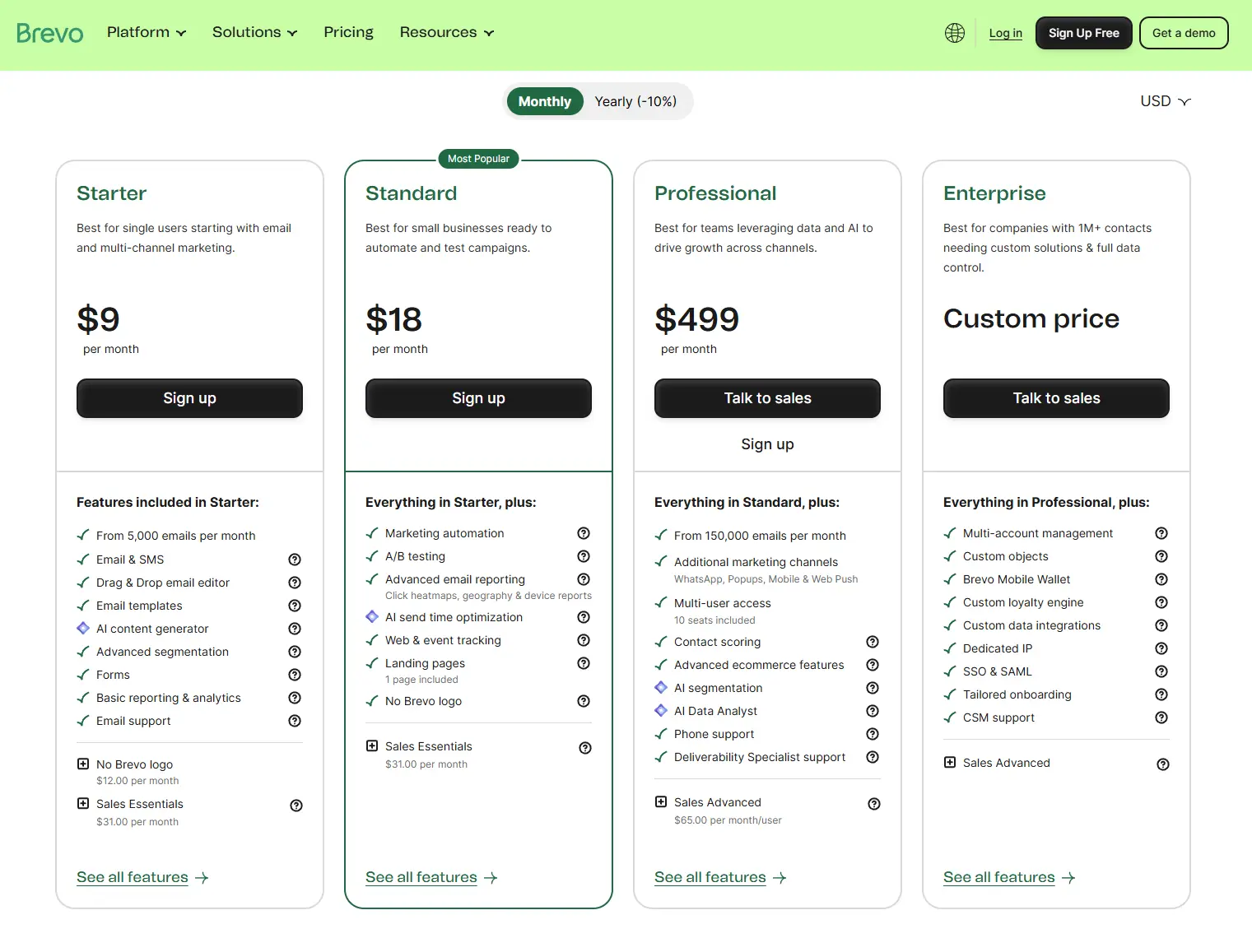
Task: Show info for AI send time optimization
Action: point(584,617)
